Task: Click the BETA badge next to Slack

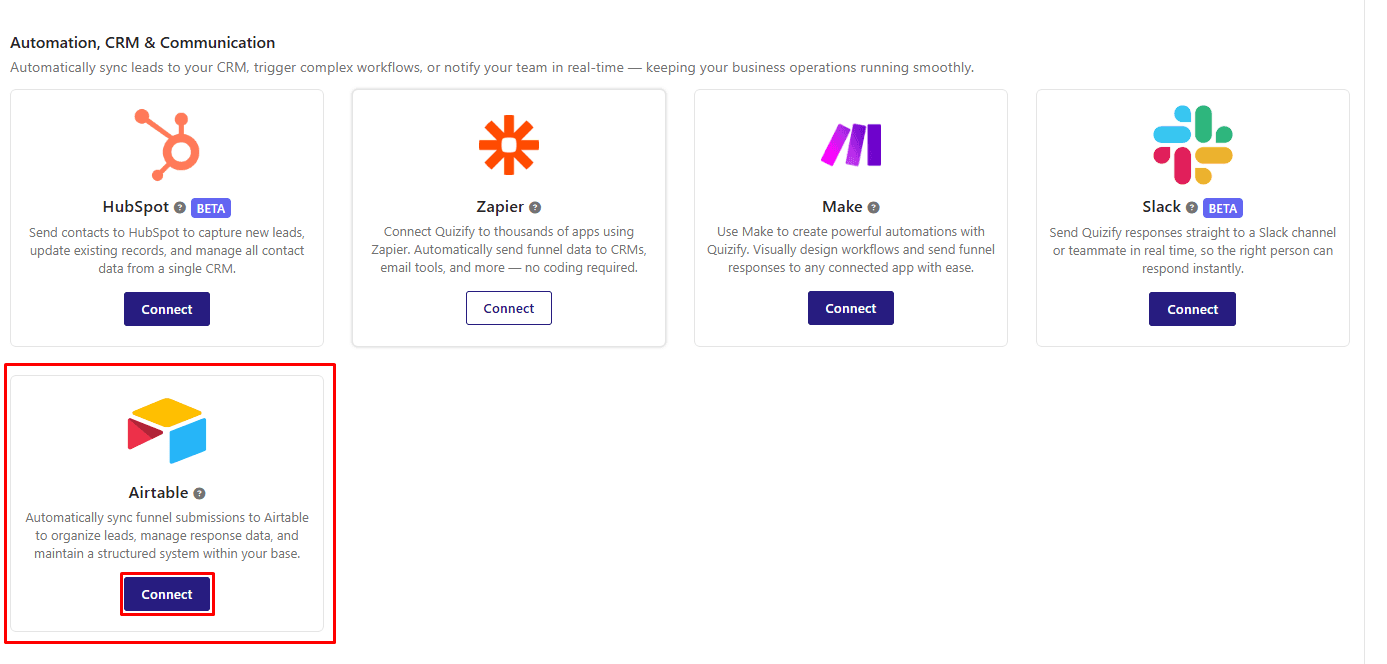Action: click(x=1223, y=208)
